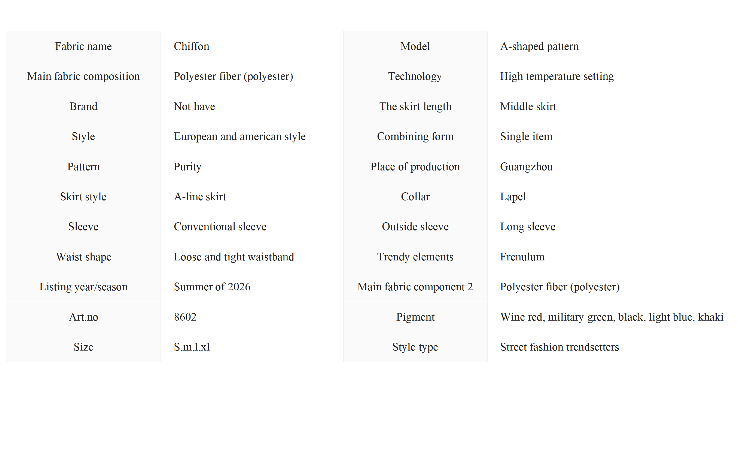
Task: Select the "Guangzhou" production place
Action: [526, 167]
